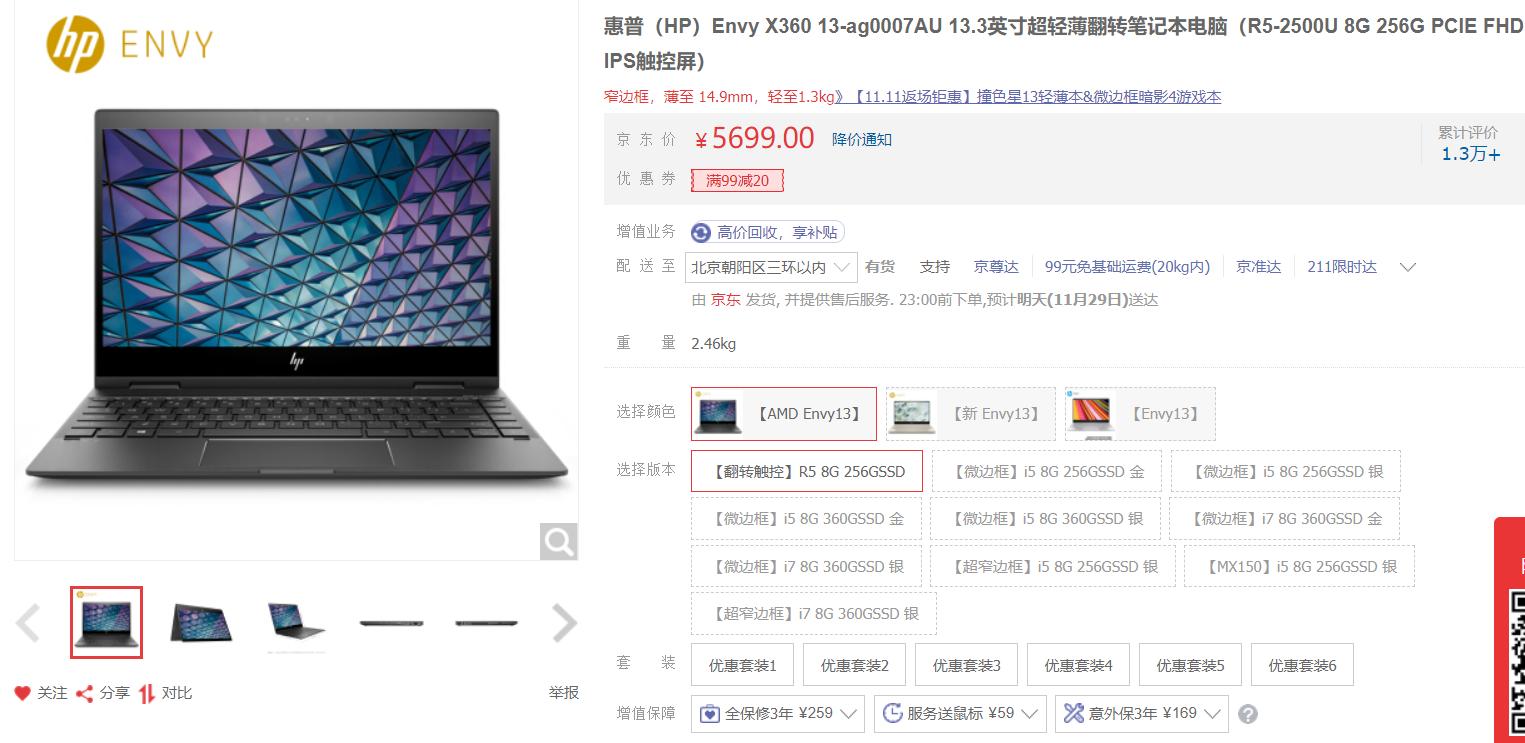Click the 高价回收 recycle service icon

click(x=701, y=233)
